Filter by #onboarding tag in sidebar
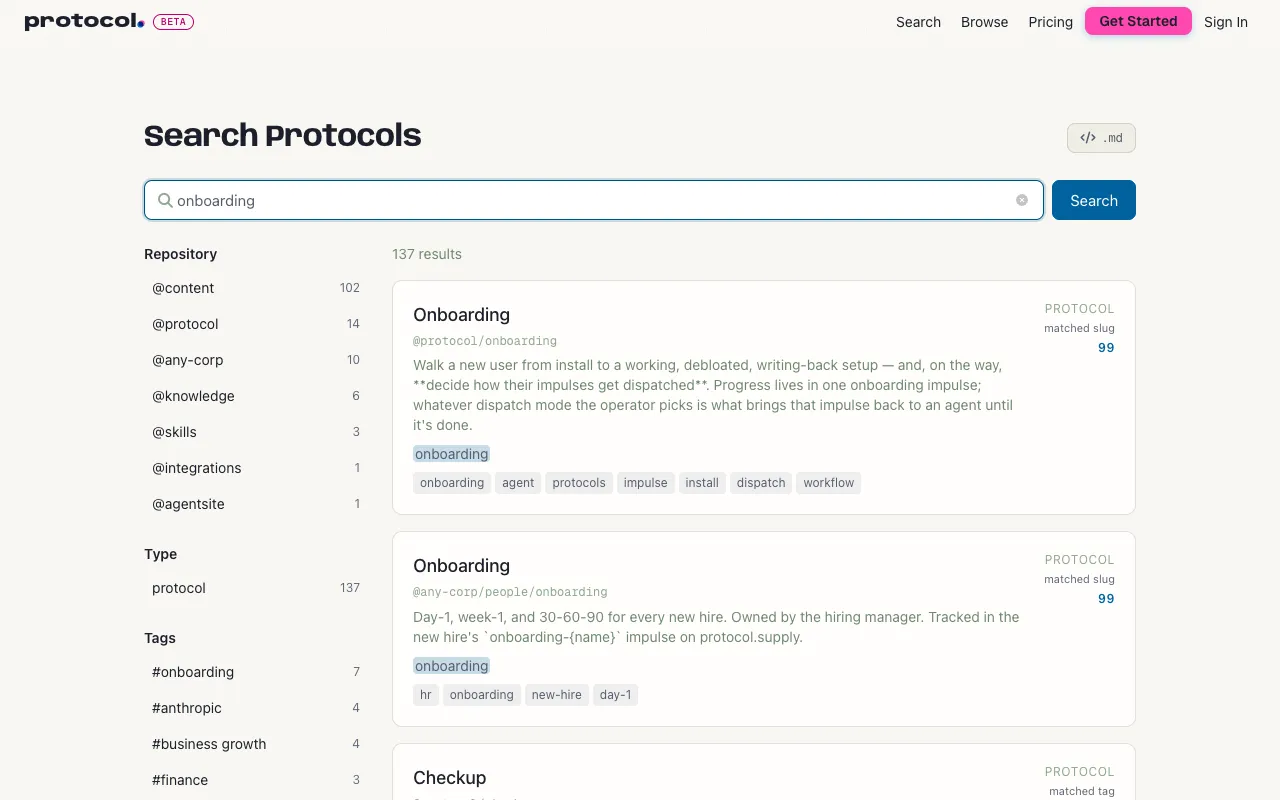1280x800 pixels. pyautogui.click(x=256, y=672)
